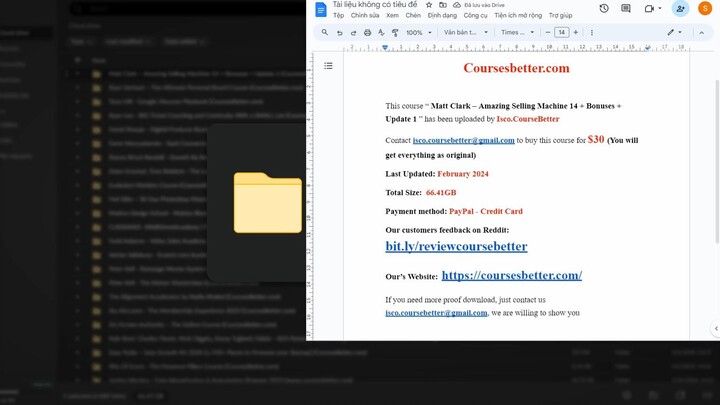Image resolution: width=720 pixels, height=405 pixels.
Task: Move document using the folder icon
Action: pos(443,5)
